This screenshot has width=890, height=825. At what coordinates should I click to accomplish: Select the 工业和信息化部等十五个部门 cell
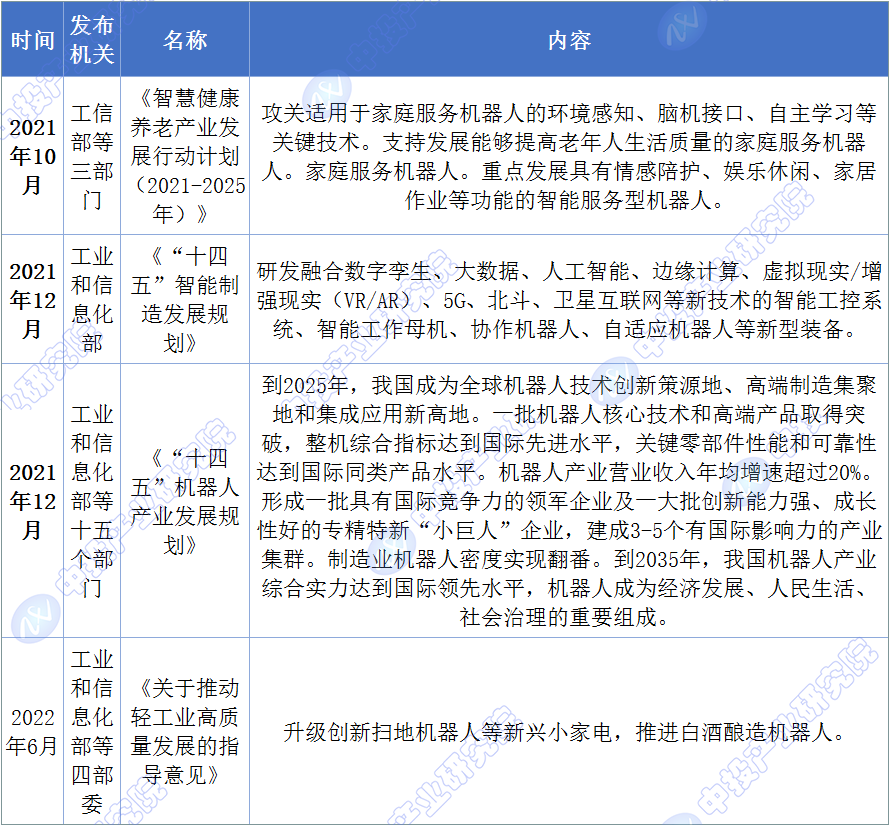[92, 500]
